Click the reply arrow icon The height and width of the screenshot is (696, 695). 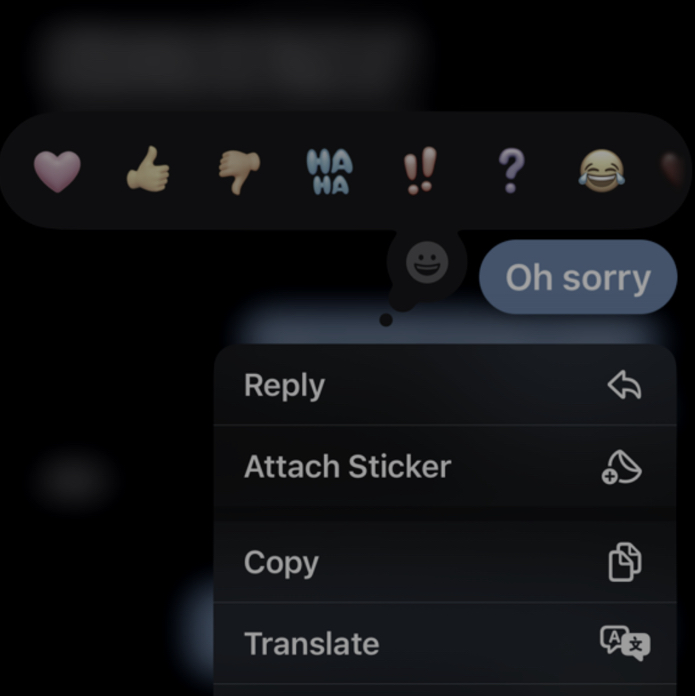(x=624, y=385)
